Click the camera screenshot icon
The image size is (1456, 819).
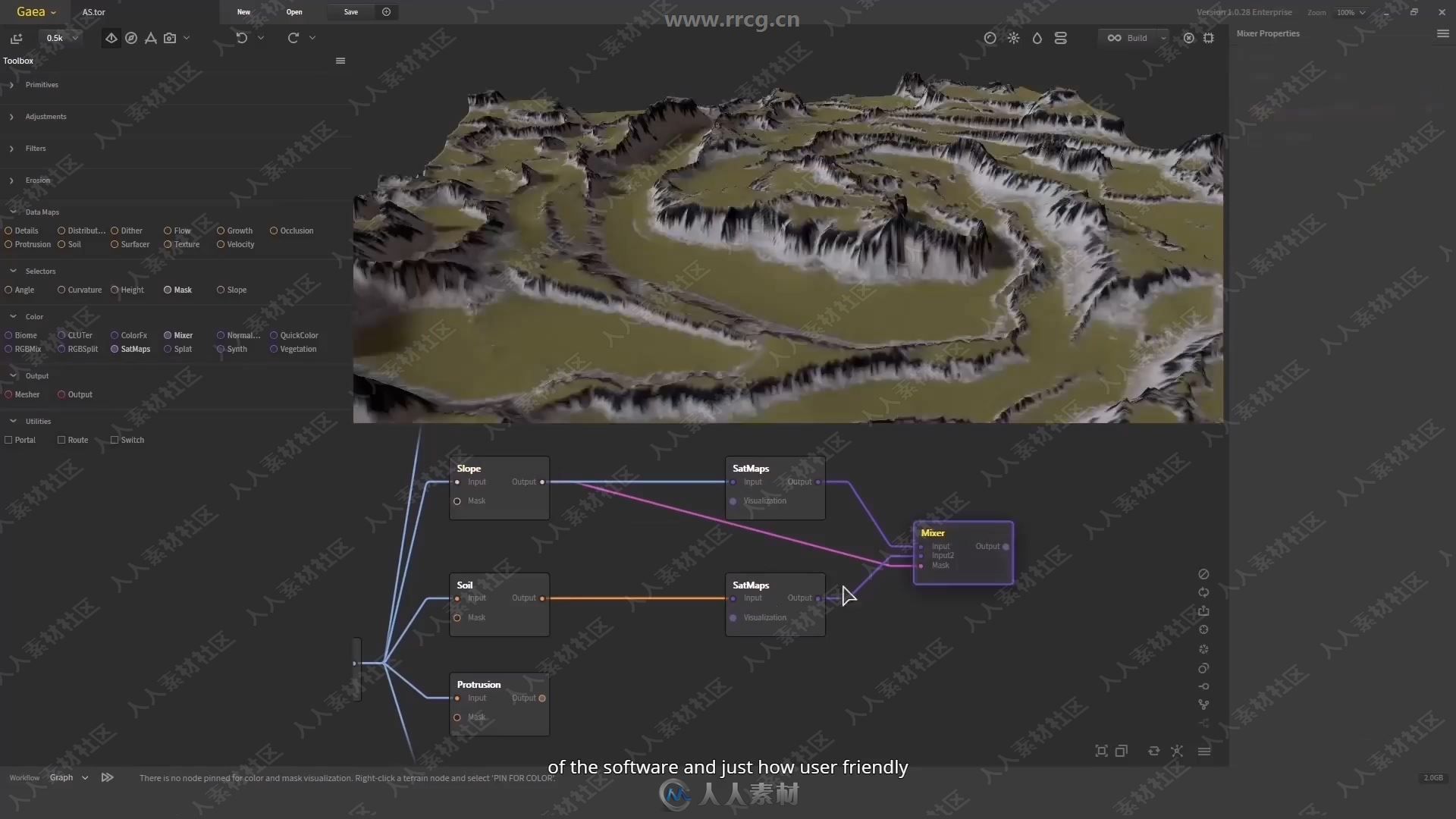pos(170,38)
